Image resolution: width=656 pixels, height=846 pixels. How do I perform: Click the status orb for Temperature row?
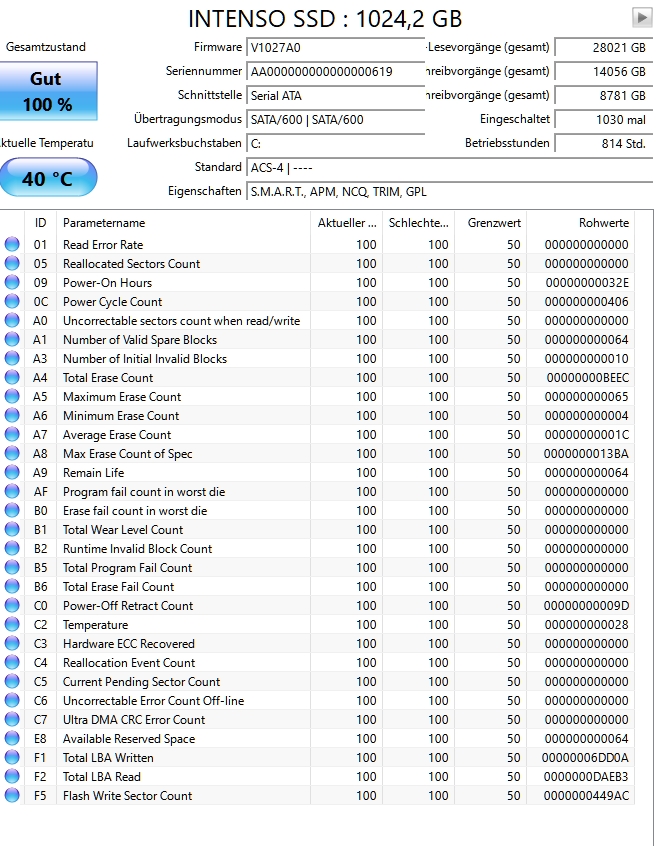(x=12, y=624)
